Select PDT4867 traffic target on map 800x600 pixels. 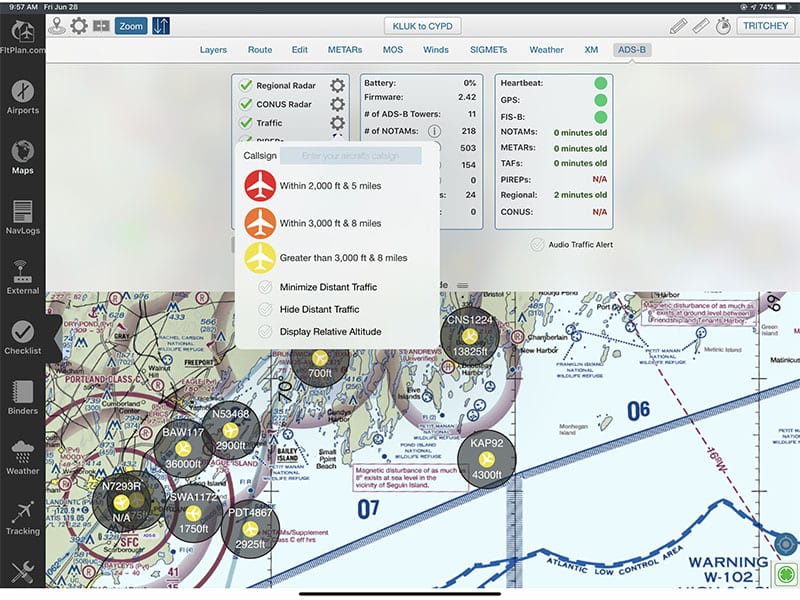click(250, 529)
